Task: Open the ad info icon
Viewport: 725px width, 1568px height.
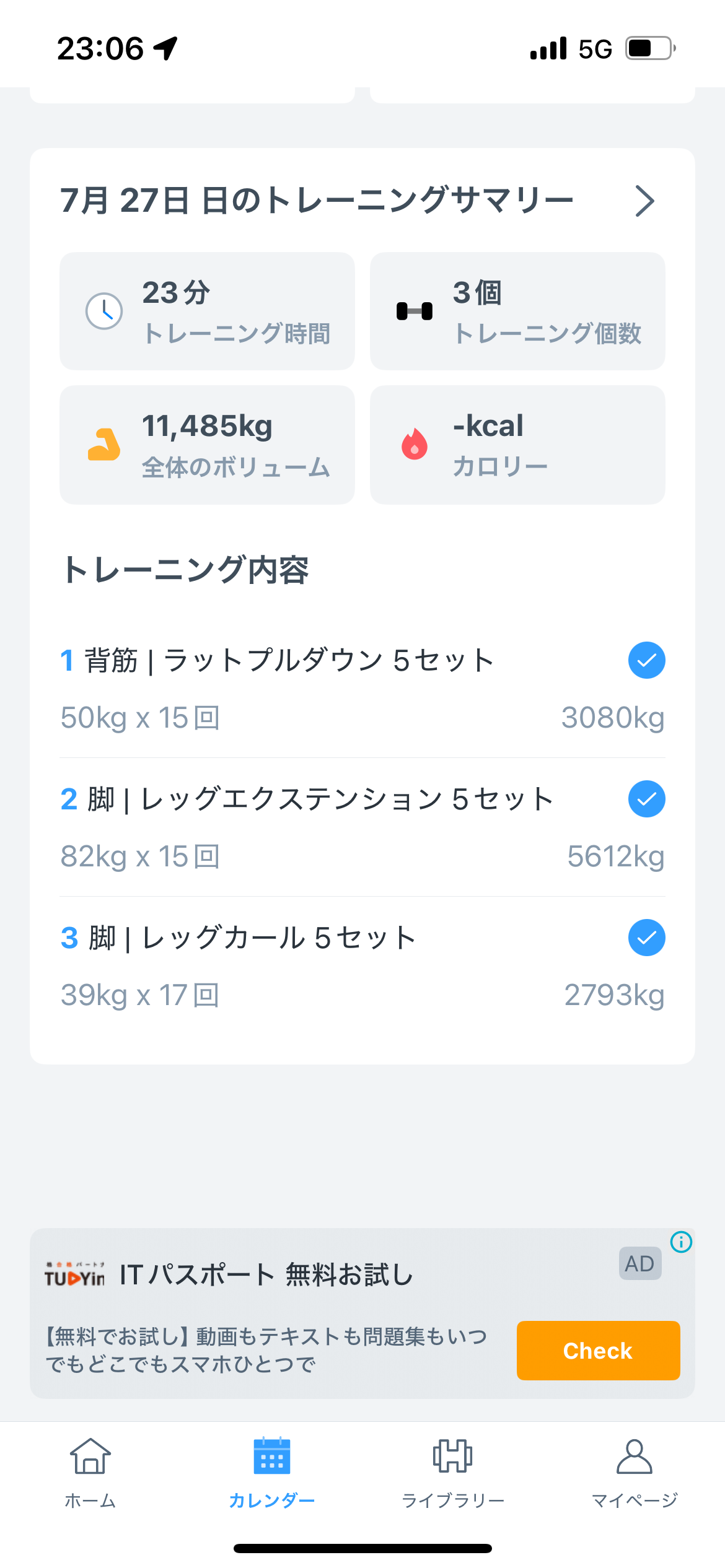Action: point(681,1242)
